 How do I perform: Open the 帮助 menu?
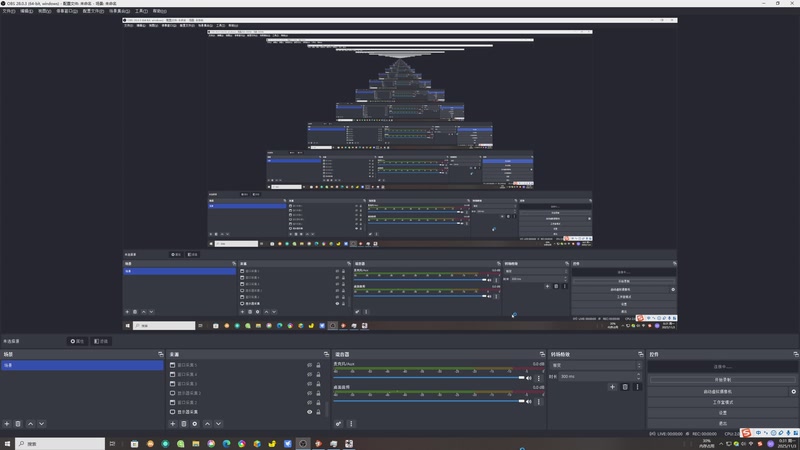[x=160, y=11]
